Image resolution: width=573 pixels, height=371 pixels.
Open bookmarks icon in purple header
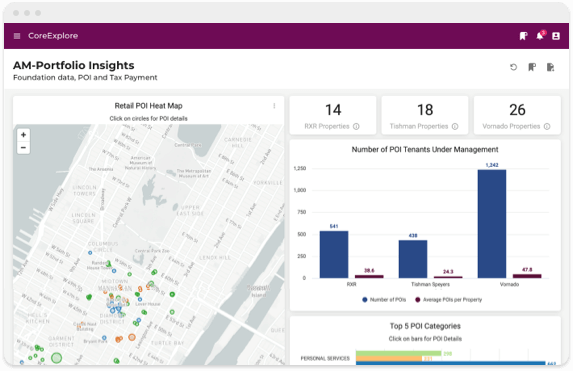(x=523, y=36)
